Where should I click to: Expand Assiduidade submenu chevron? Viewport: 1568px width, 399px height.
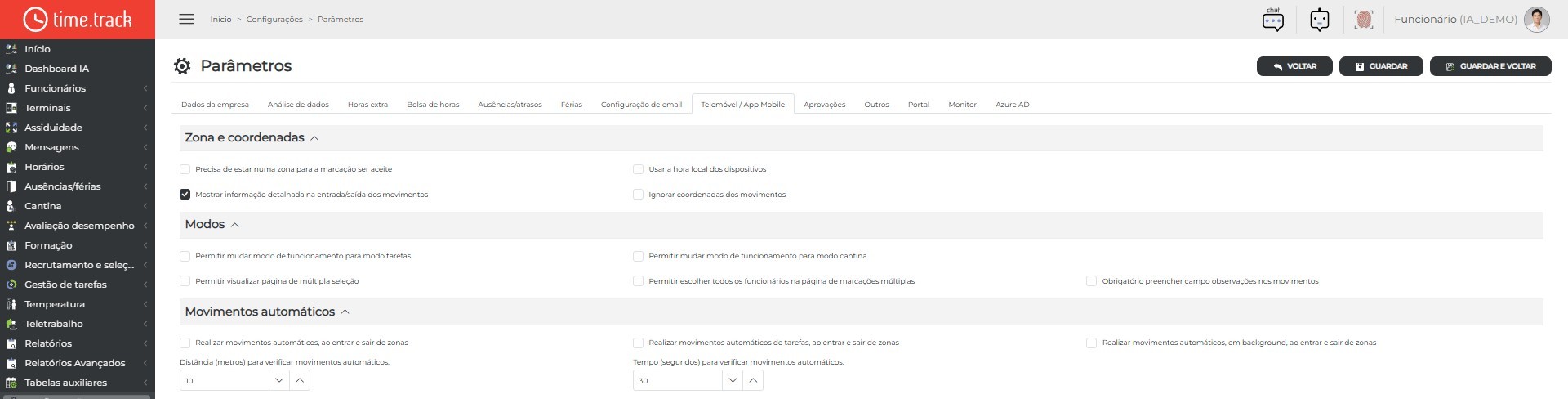point(145,128)
